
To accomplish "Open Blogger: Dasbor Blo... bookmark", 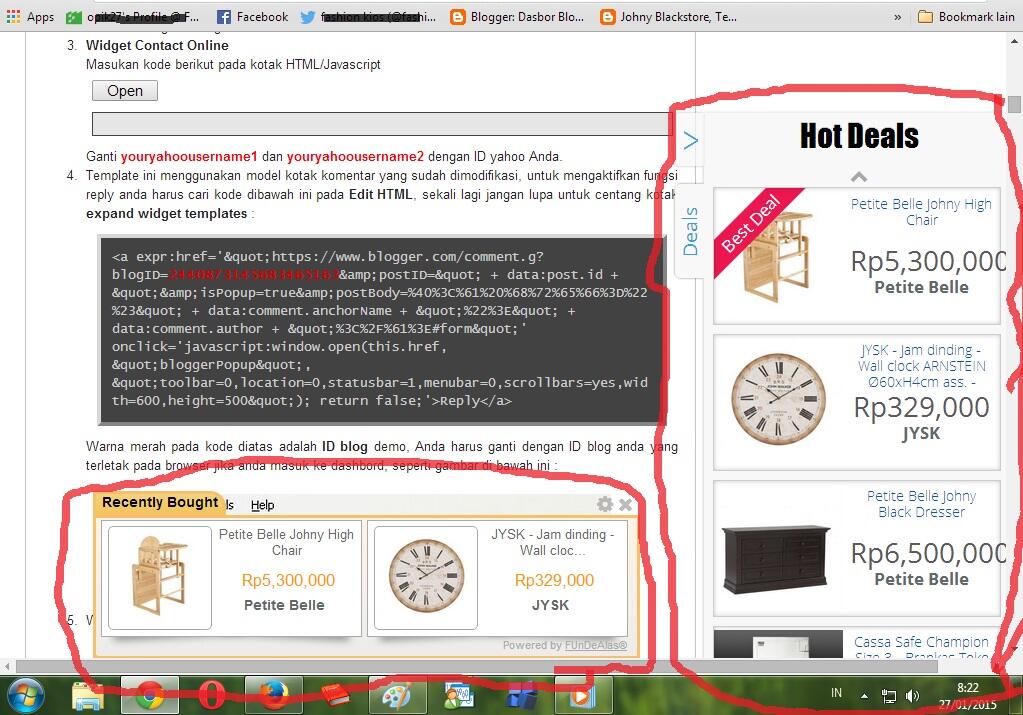I will click(x=517, y=17).
